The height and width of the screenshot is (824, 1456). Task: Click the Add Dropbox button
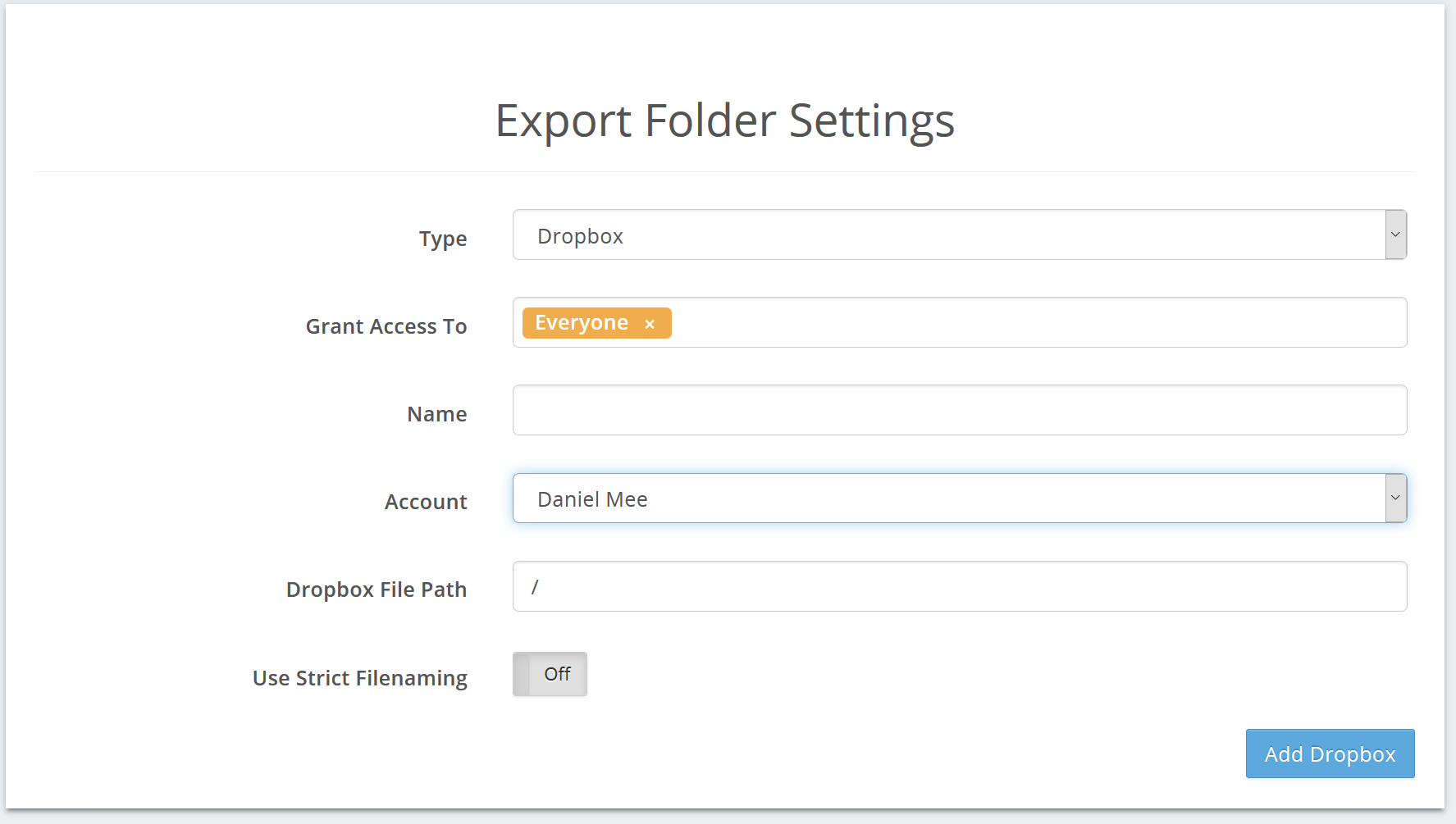pos(1330,753)
